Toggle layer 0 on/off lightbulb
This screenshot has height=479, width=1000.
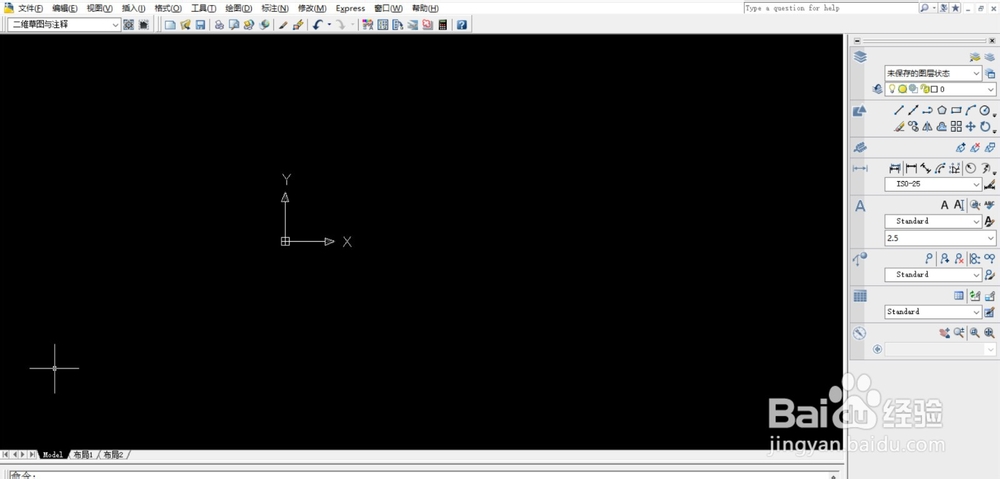pyautogui.click(x=892, y=89)
